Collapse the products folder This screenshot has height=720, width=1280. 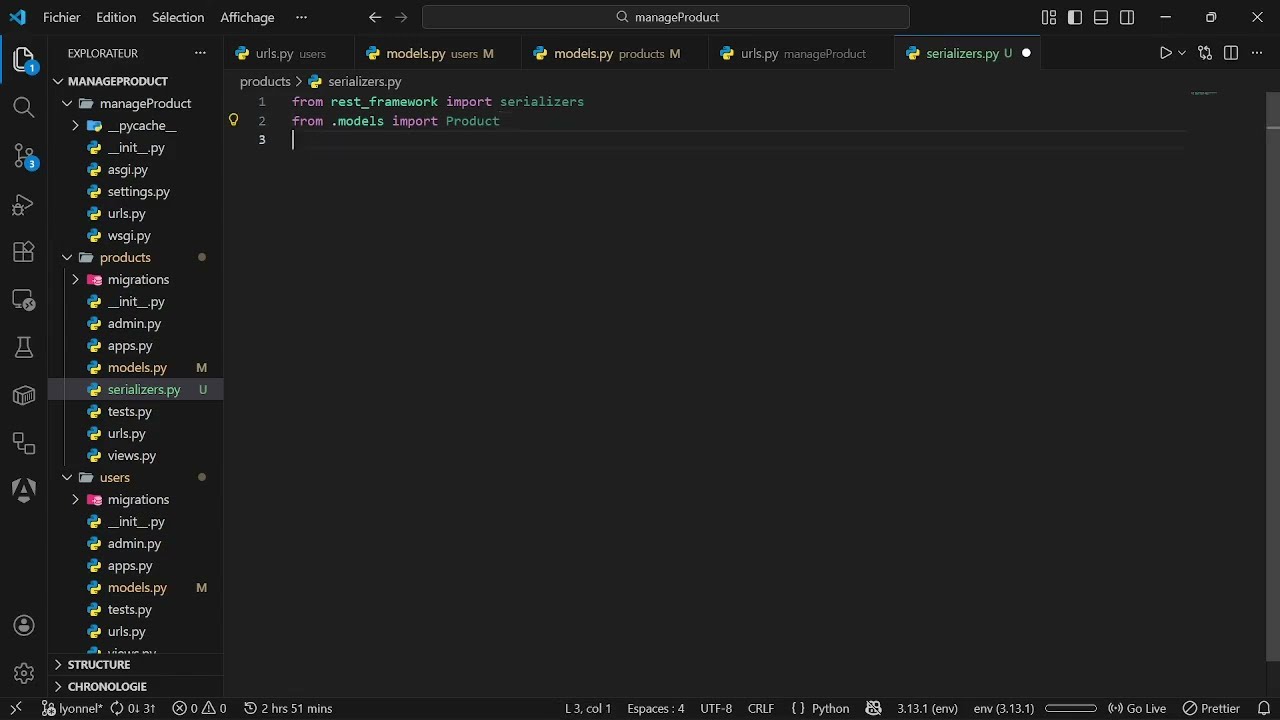(x=67, y=258)
